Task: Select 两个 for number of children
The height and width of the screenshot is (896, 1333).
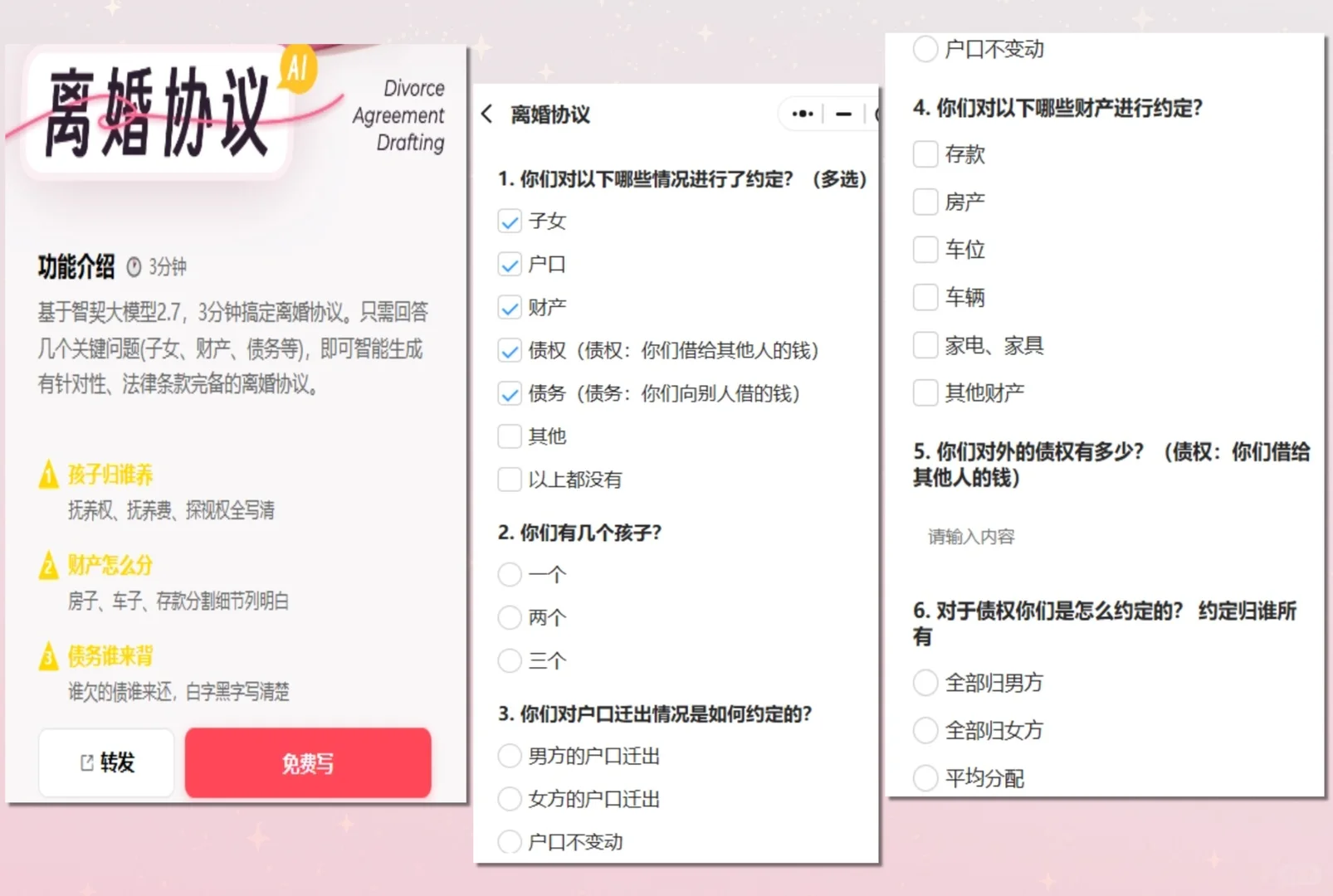Action: pyautogui.click(x=509, y=617)
